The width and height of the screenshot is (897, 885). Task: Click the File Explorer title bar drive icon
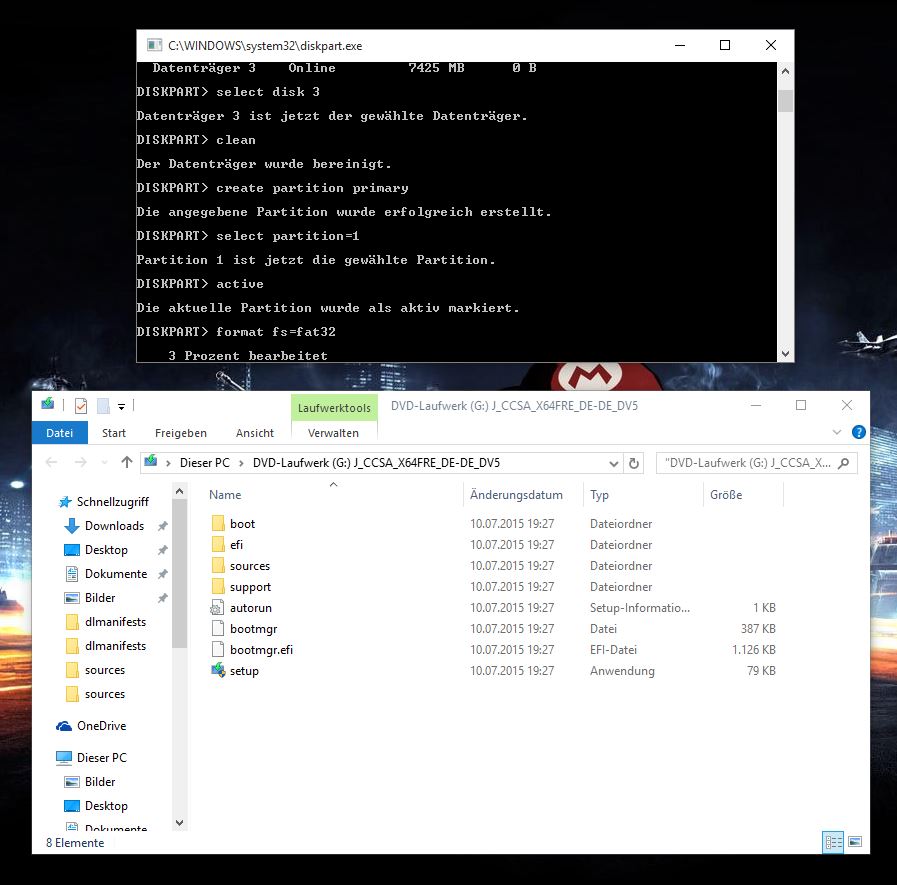coord(47,404)
